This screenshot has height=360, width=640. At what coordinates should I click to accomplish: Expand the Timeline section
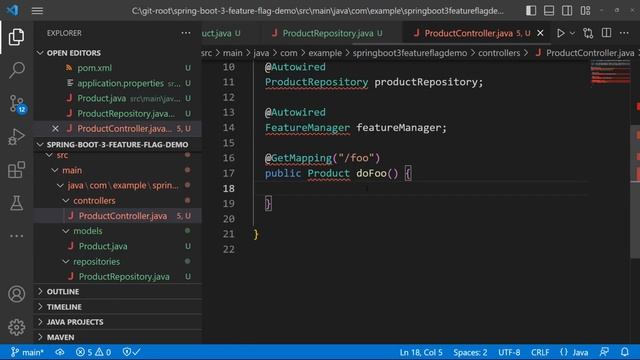coord(118,307)
